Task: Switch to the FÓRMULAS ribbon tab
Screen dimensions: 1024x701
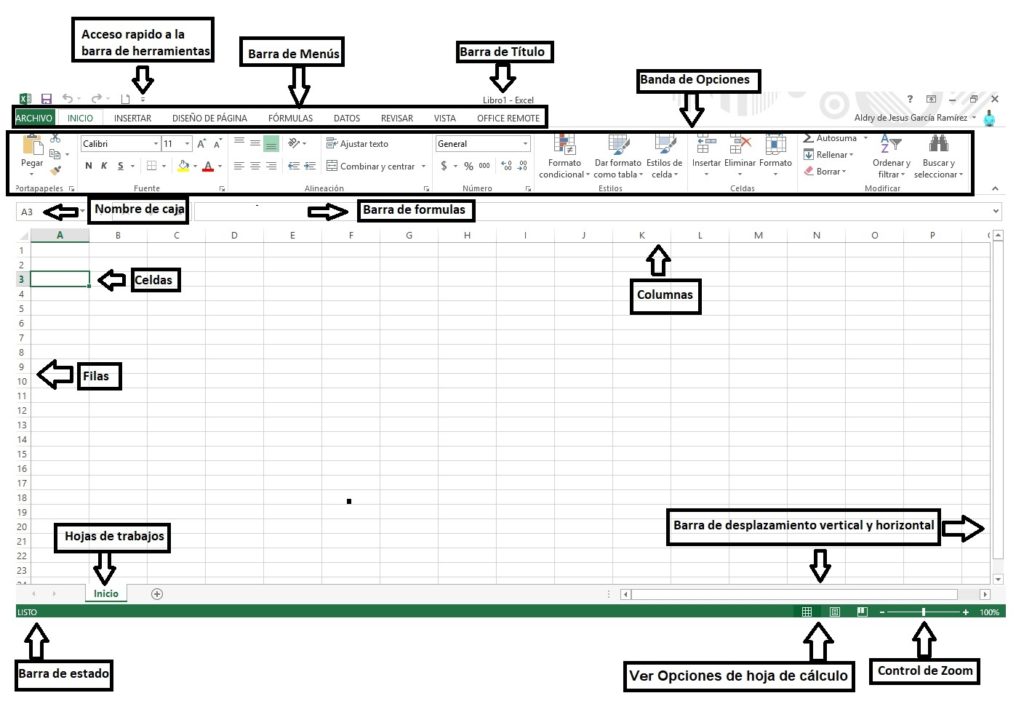Action: coord(289,117)
